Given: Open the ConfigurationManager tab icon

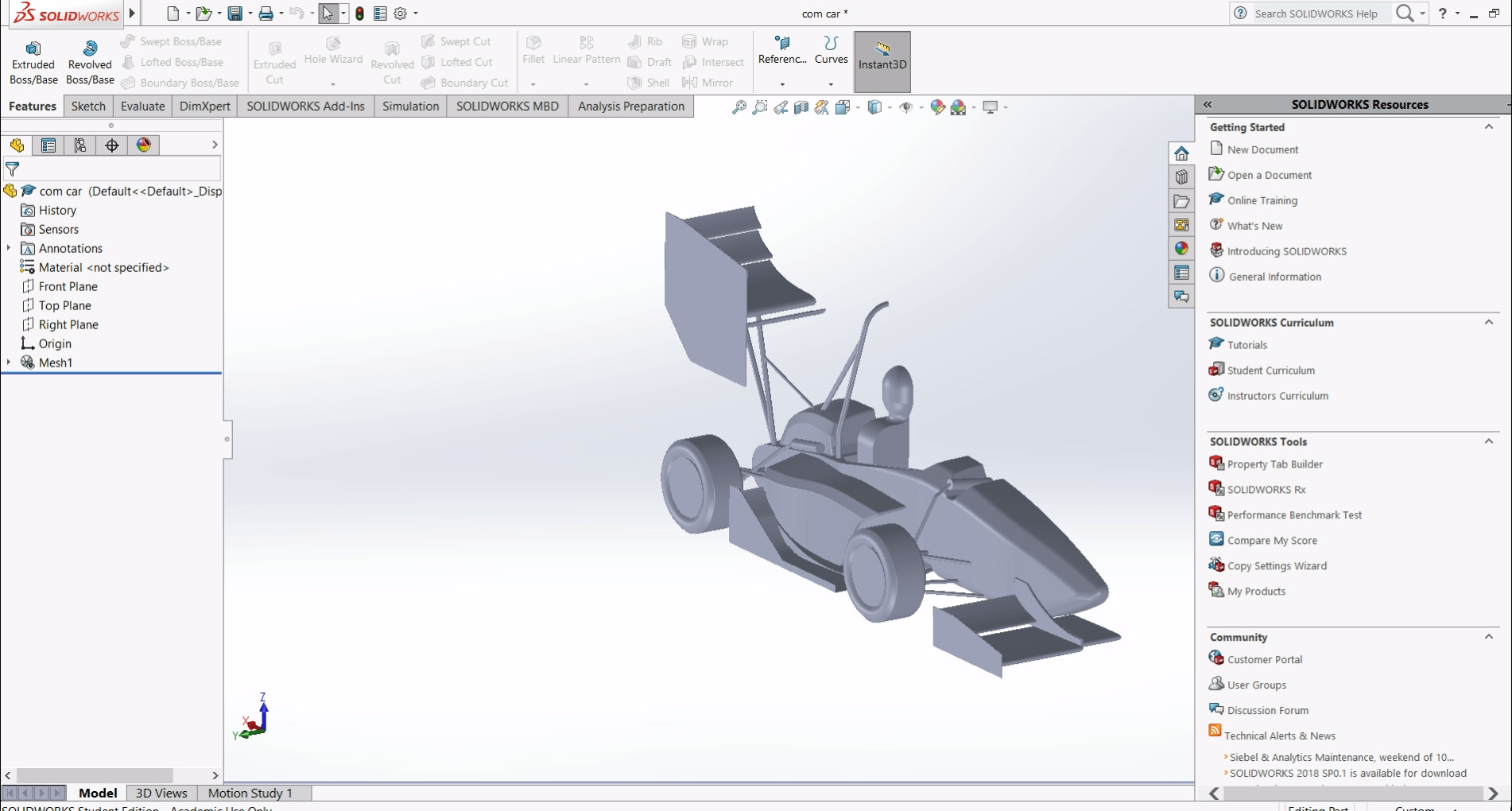Looking at the screenshot, I should [x=80, y=145].
